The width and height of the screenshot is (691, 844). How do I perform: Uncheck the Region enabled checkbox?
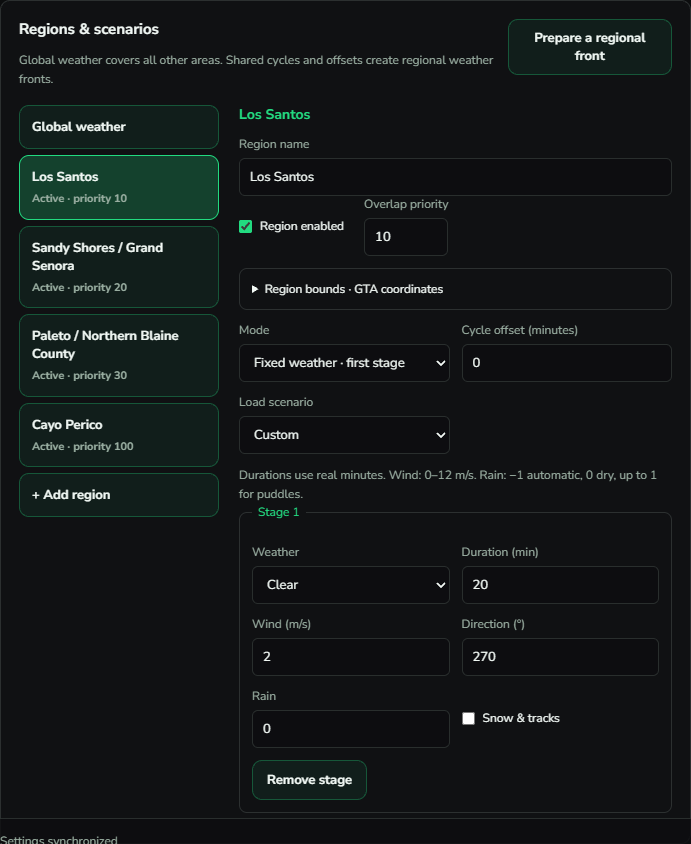[245, 227]
